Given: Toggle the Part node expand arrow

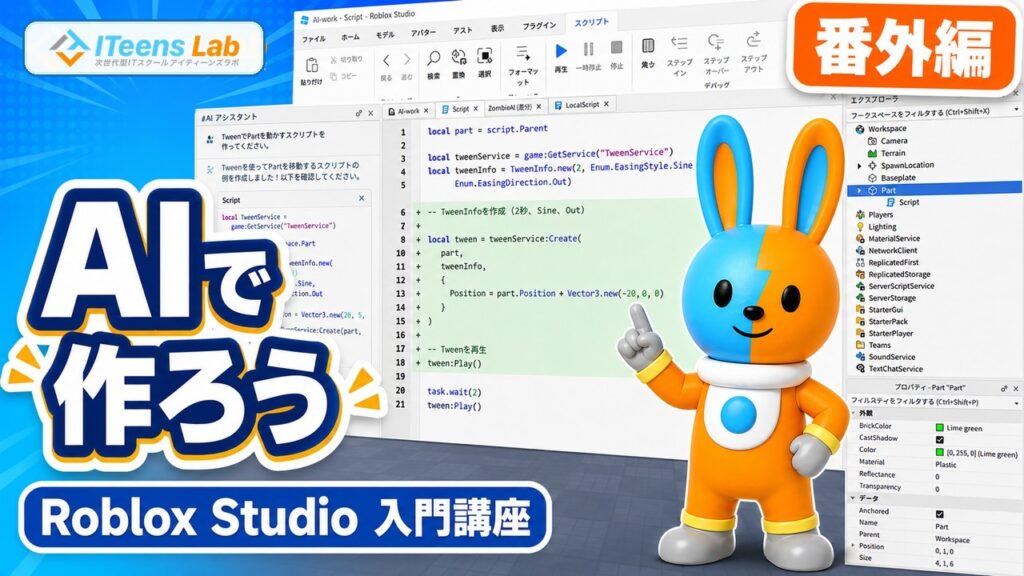Looking at the screenshot, I should pyautogui.click(x=859, y=191).
